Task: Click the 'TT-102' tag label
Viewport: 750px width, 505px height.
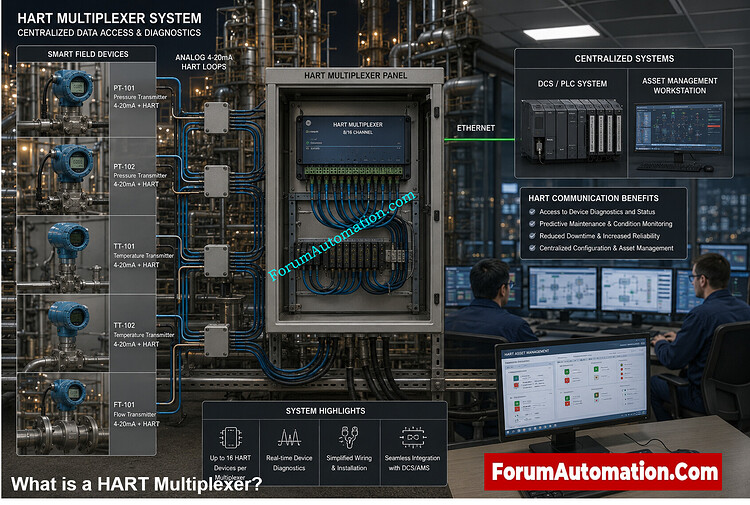Action: (x=124, y=325)
